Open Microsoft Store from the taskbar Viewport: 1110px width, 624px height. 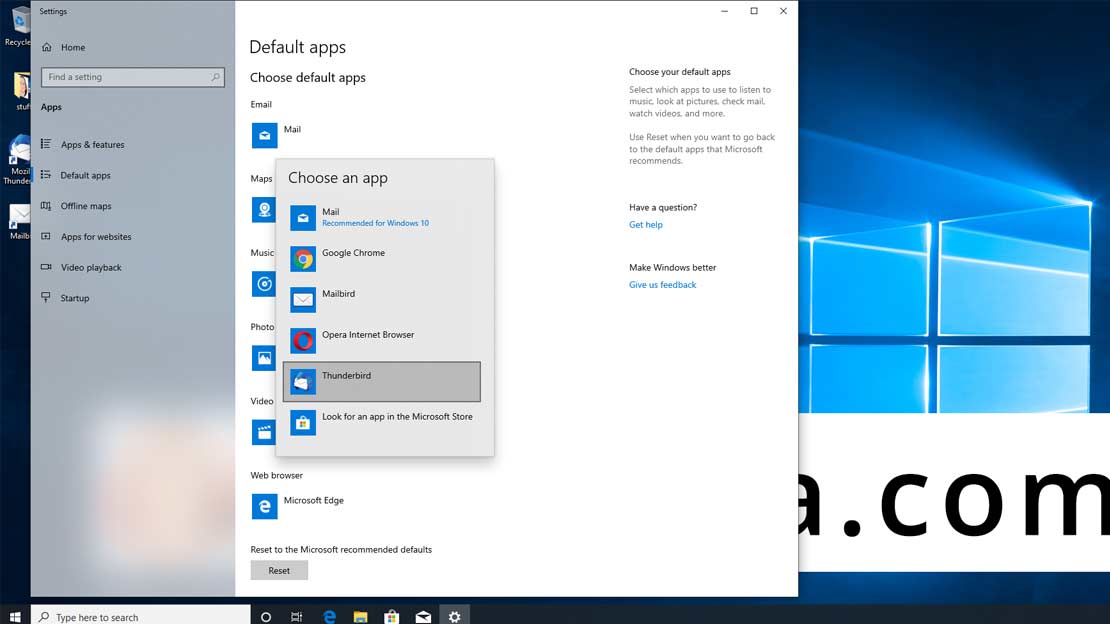click(x=391, y=616)
